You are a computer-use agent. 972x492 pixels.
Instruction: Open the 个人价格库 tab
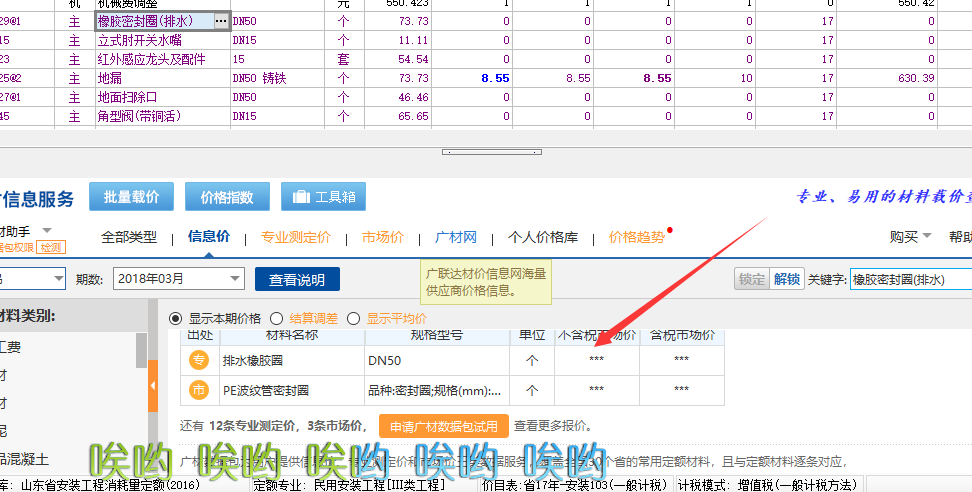tap(543, 237)
